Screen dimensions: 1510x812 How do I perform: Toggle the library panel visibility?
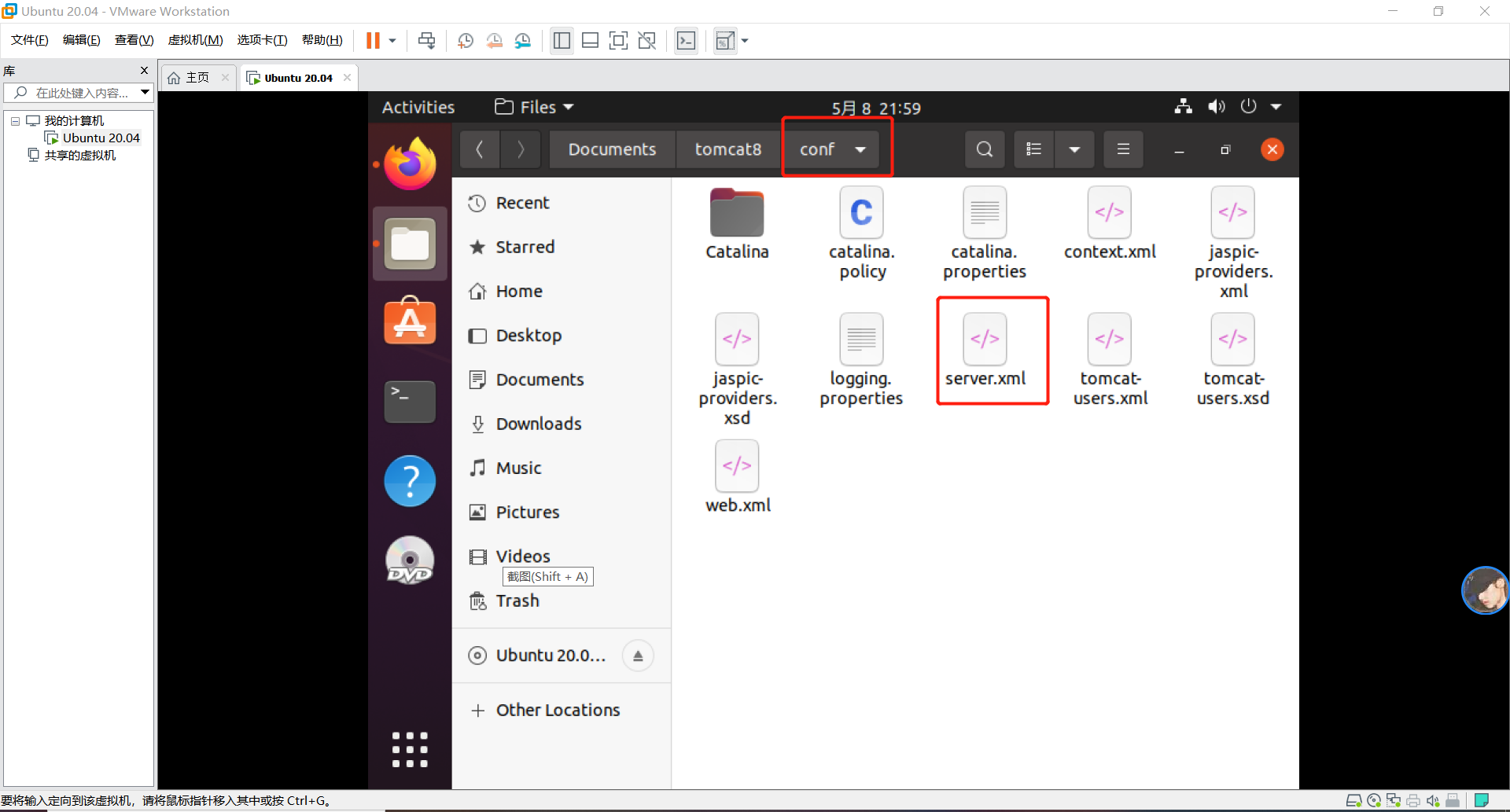tap(562, 40)
